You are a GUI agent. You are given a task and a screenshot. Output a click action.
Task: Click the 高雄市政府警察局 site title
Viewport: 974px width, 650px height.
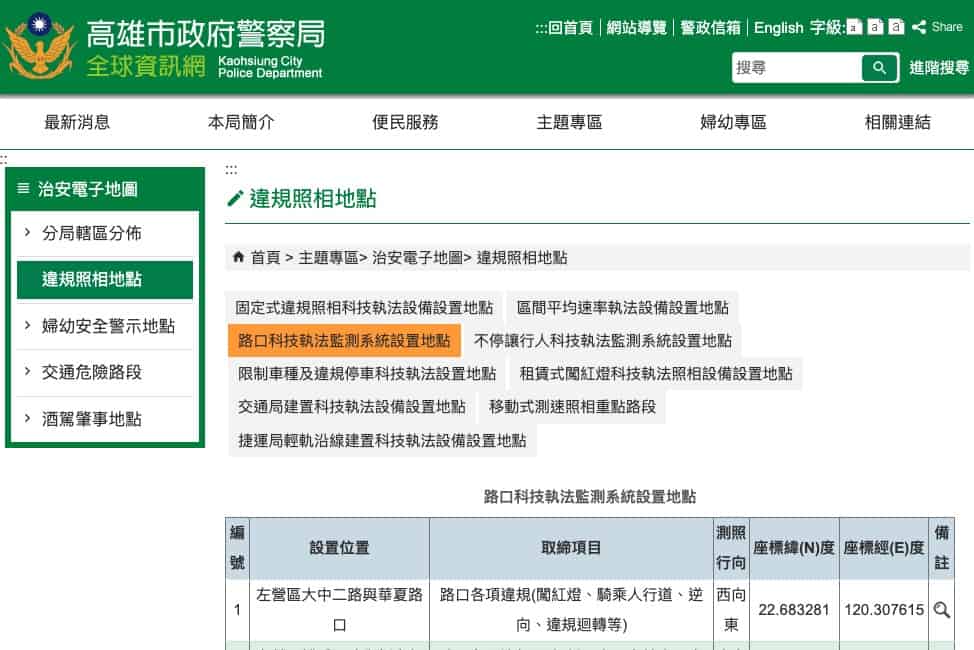pyautogui.click(x=206, y=34)
